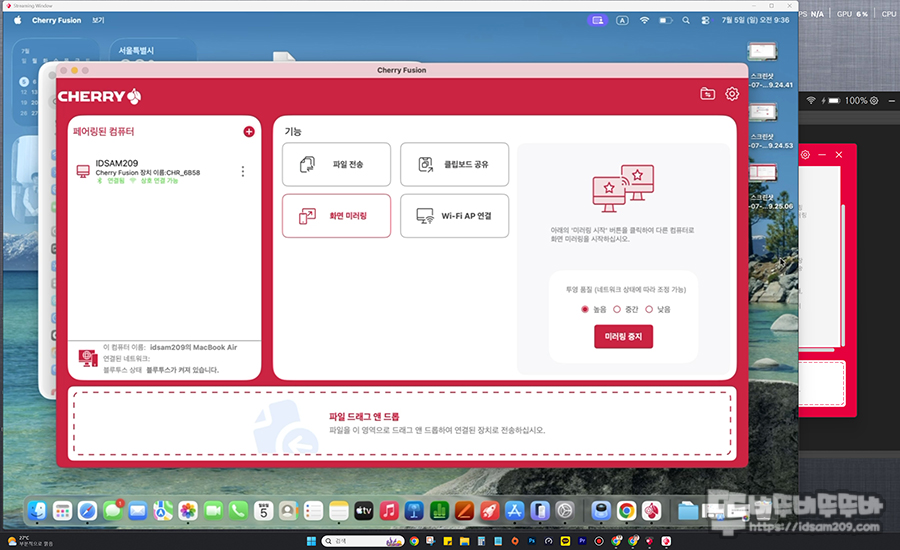
Task: Open Google Chrome from the Dock
Action: coord(626,510)
